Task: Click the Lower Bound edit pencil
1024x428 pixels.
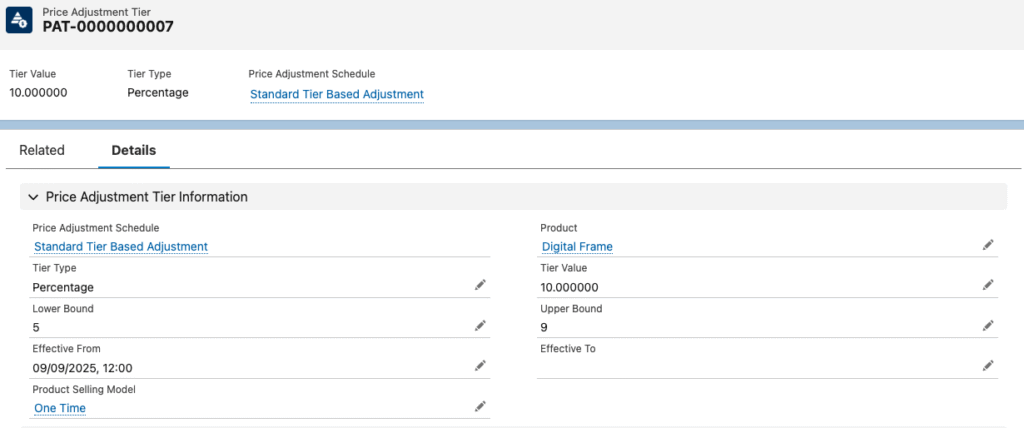Action: click(480, 326)
